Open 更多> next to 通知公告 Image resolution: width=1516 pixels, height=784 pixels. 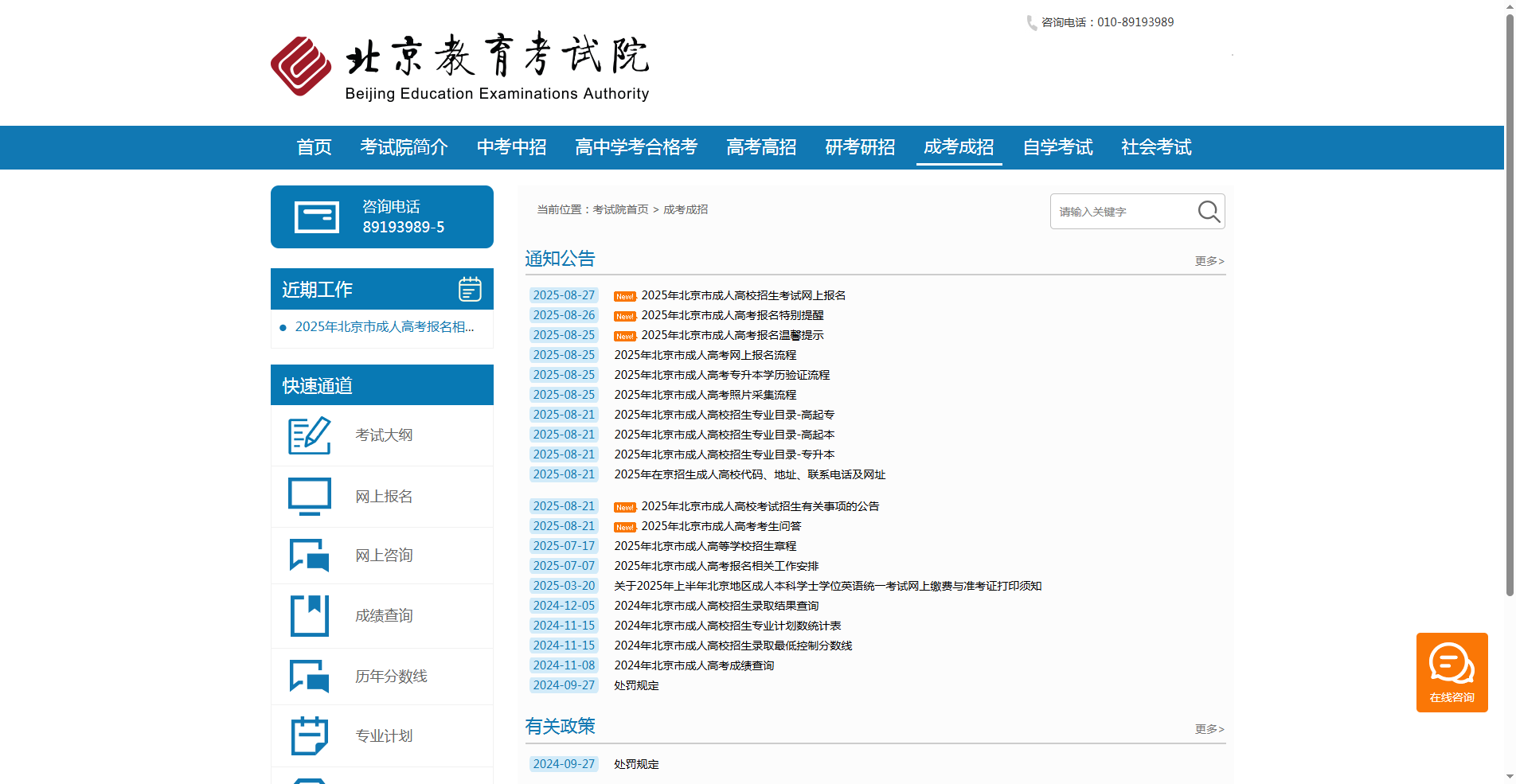pyautogui.click(x=1208, y=261)
